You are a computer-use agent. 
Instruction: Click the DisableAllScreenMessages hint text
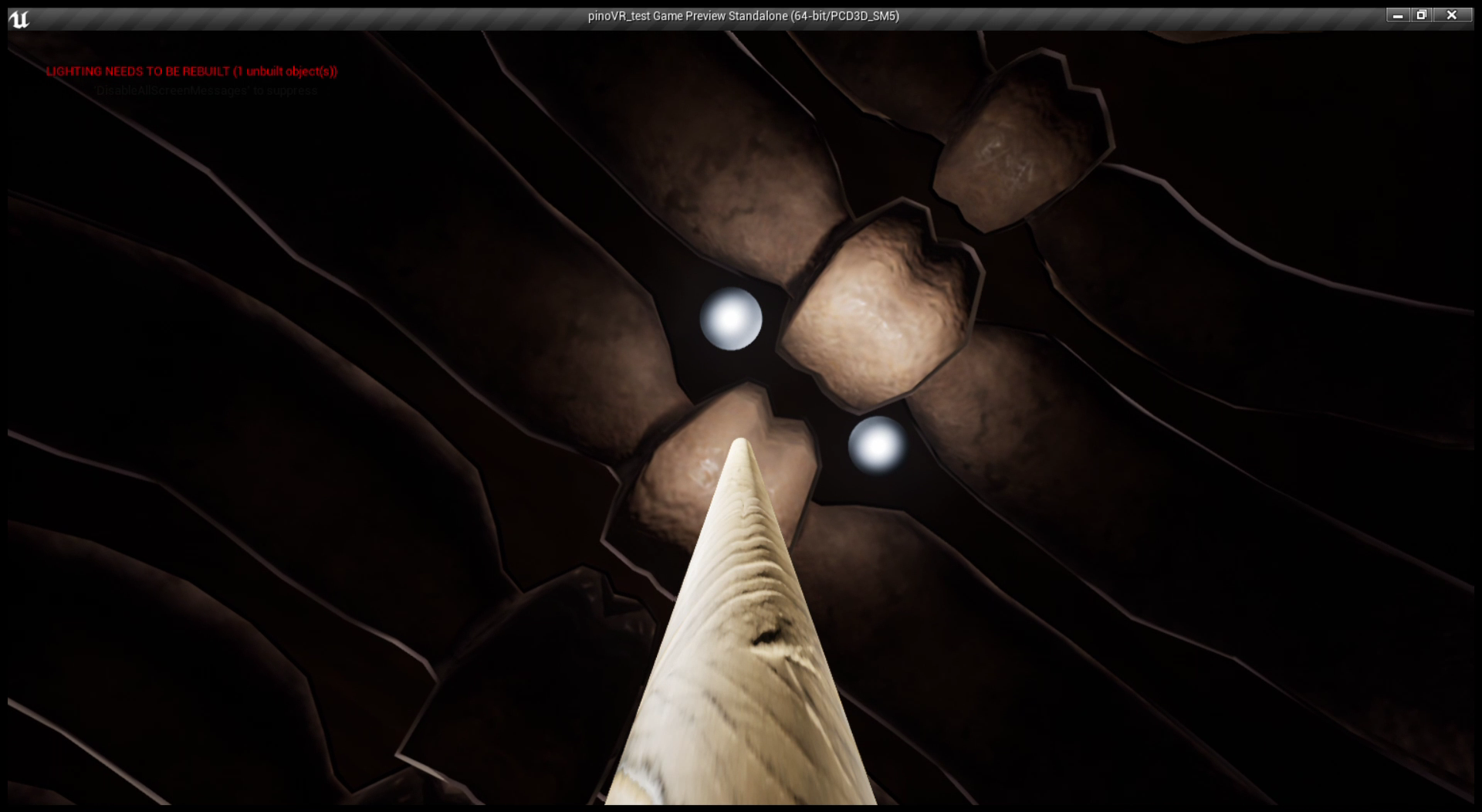(207, 90)
